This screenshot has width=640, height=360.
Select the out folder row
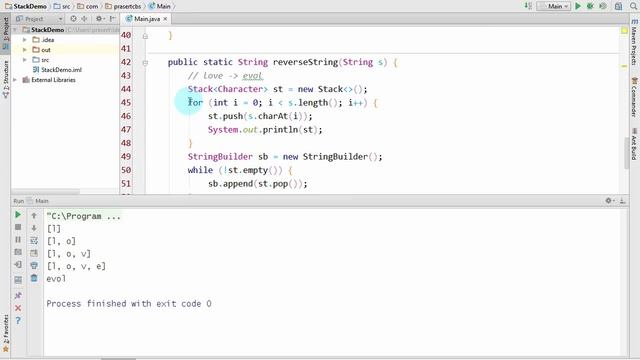tap(65, 50)
